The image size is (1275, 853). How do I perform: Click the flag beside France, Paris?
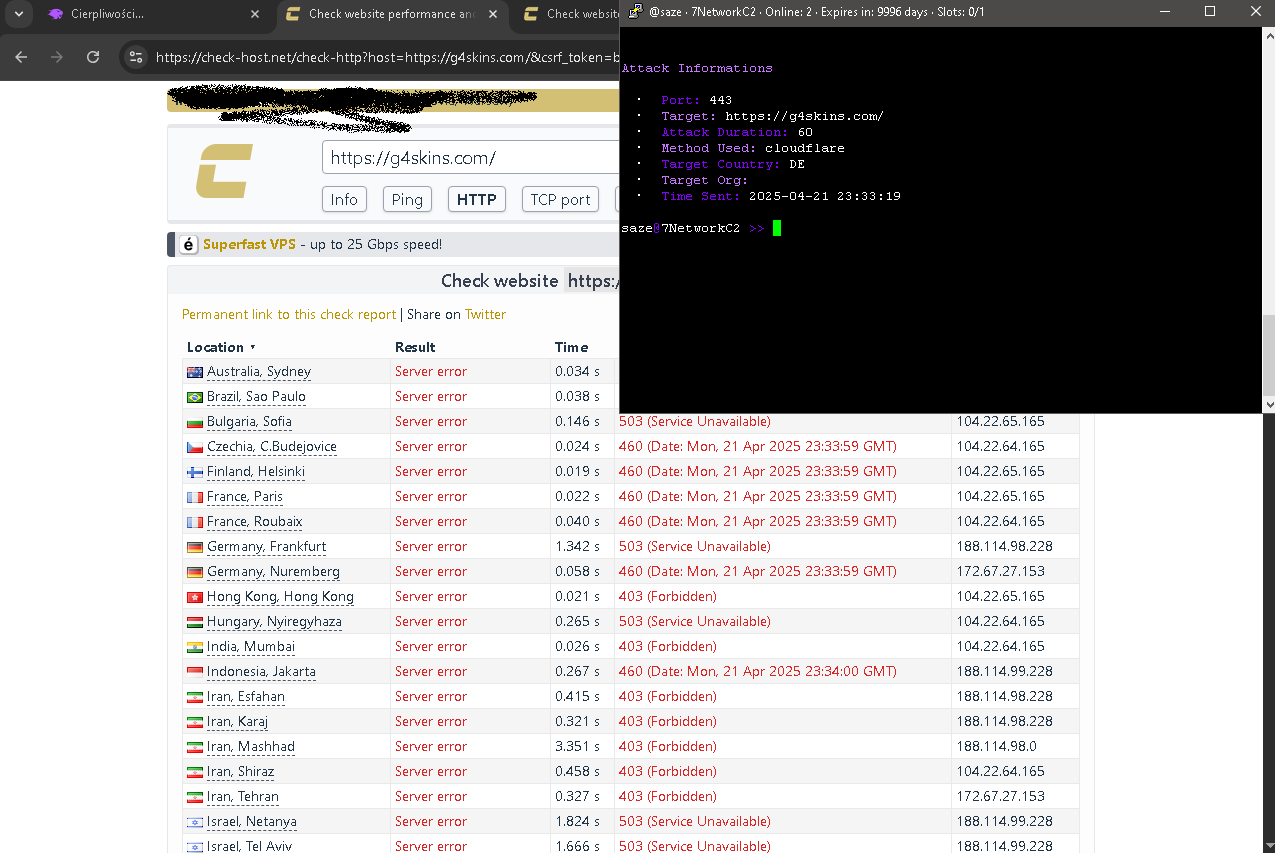(x=195, y=497)
